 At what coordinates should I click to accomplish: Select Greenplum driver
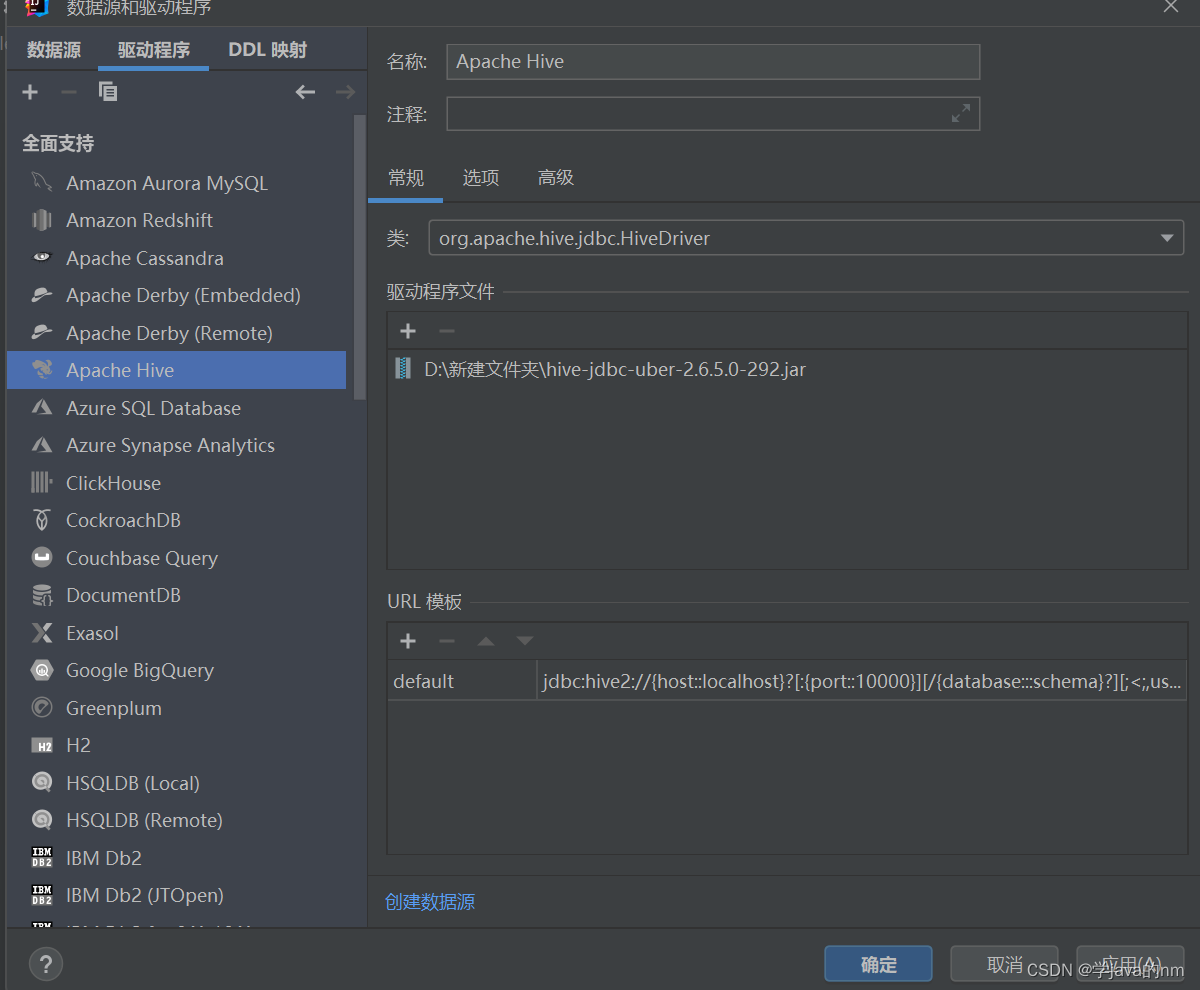[177, 708]
